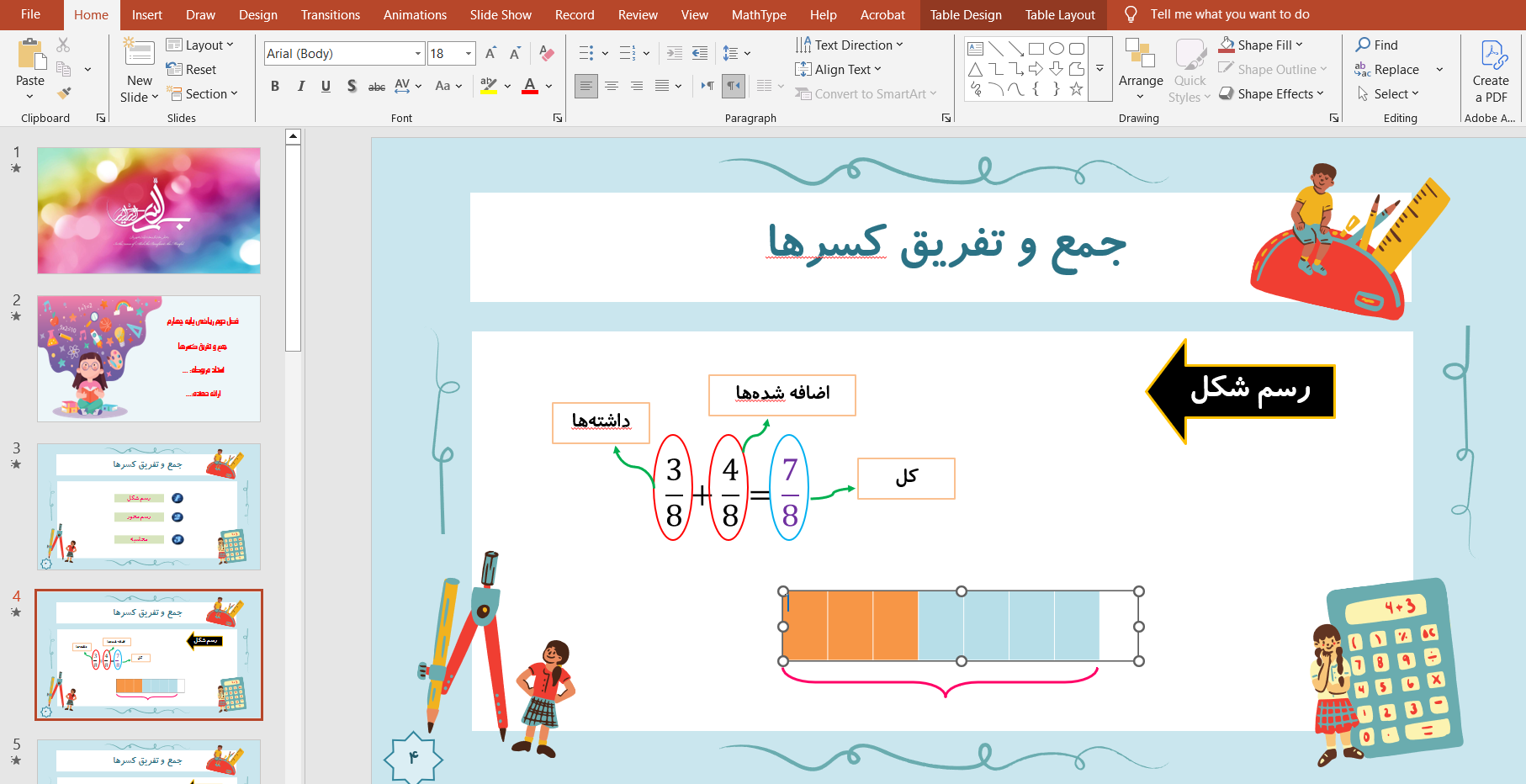Open the Layout dropdown menu
The width and height of the screenshot is (1526, 784).
point(200,45)
